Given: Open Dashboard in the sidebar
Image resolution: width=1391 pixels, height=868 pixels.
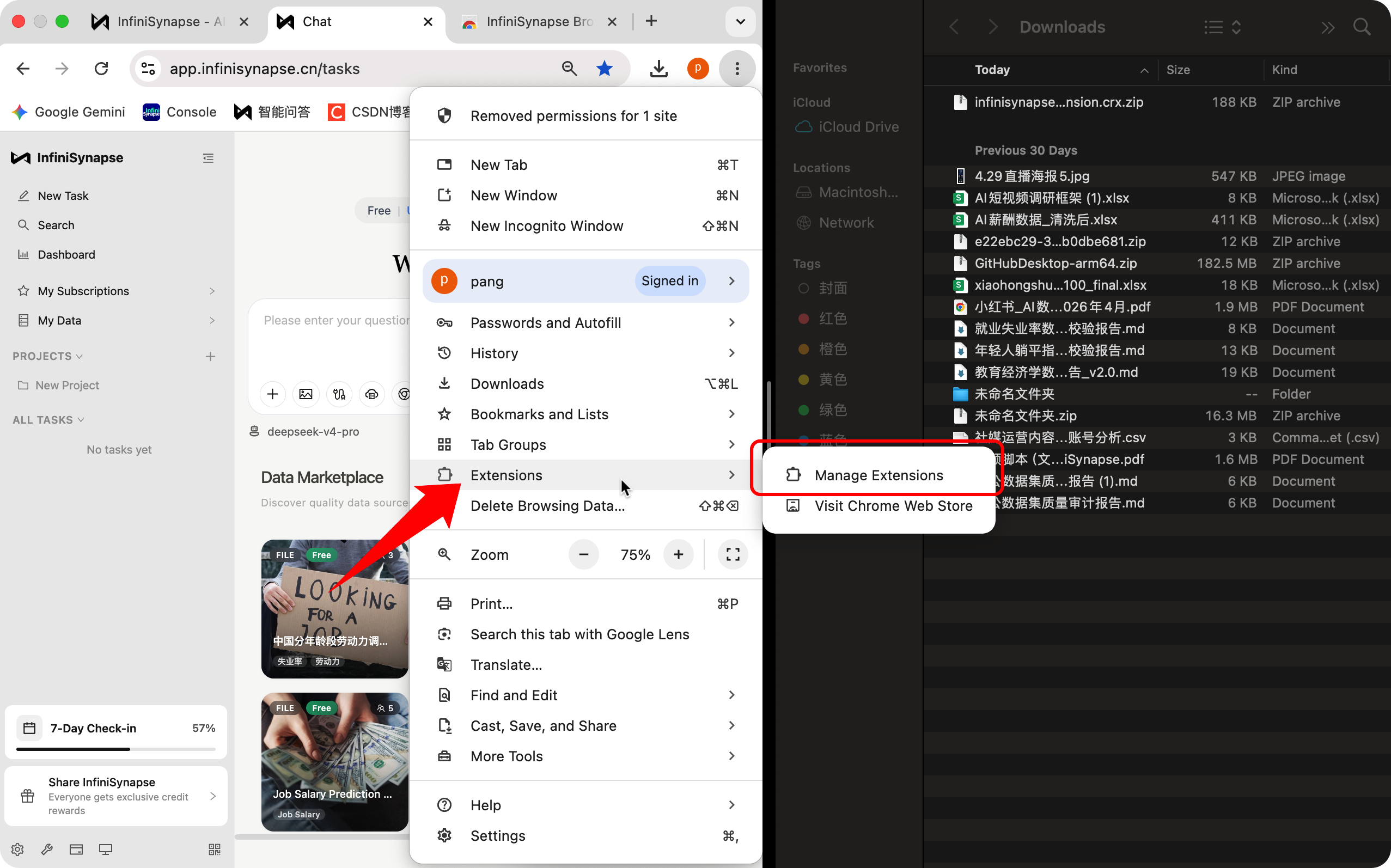Looking at the screenshot, I should pyautogui.click(x=116, y=254).
